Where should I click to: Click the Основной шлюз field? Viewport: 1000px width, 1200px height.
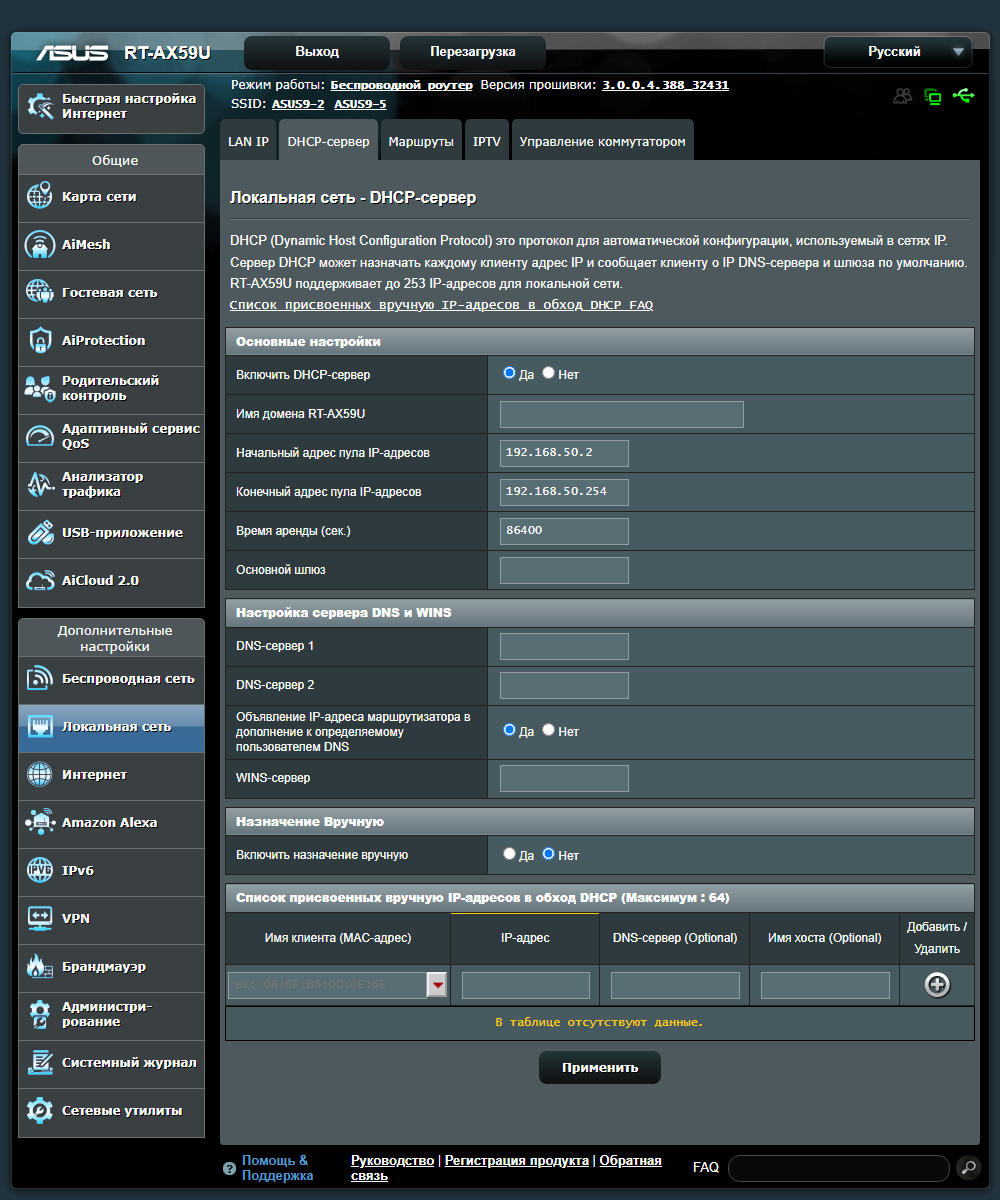(x=564, y=570)
